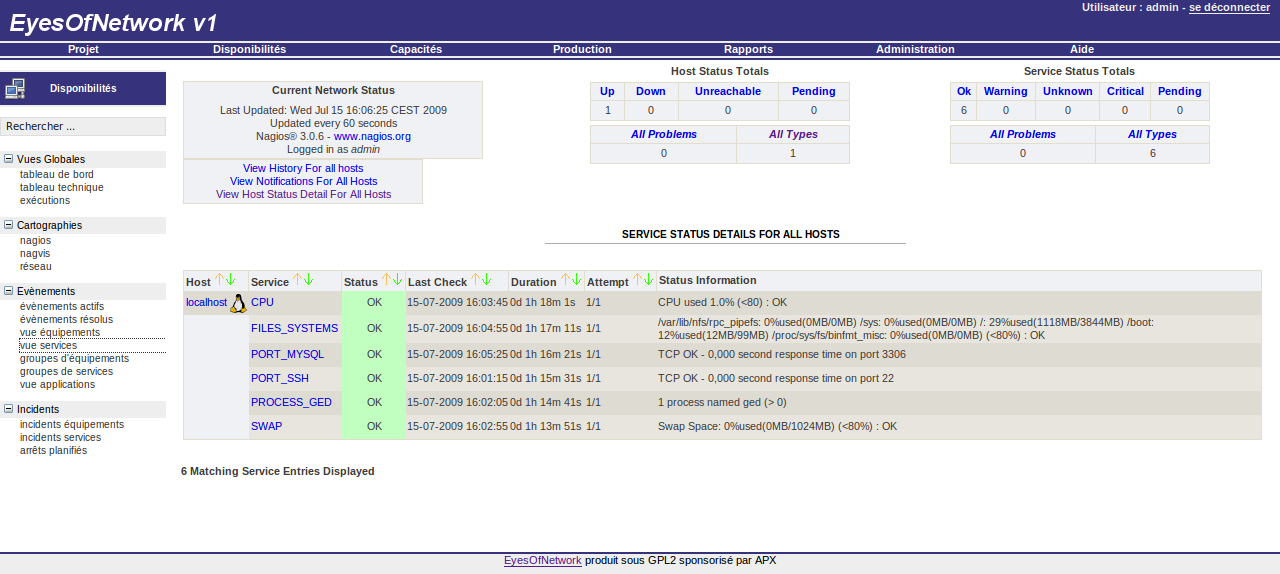The width and height of the screenshot is (1280, 574).
Task: Sort Host column ascending with orange arrow
Action: tap(220, 281)
